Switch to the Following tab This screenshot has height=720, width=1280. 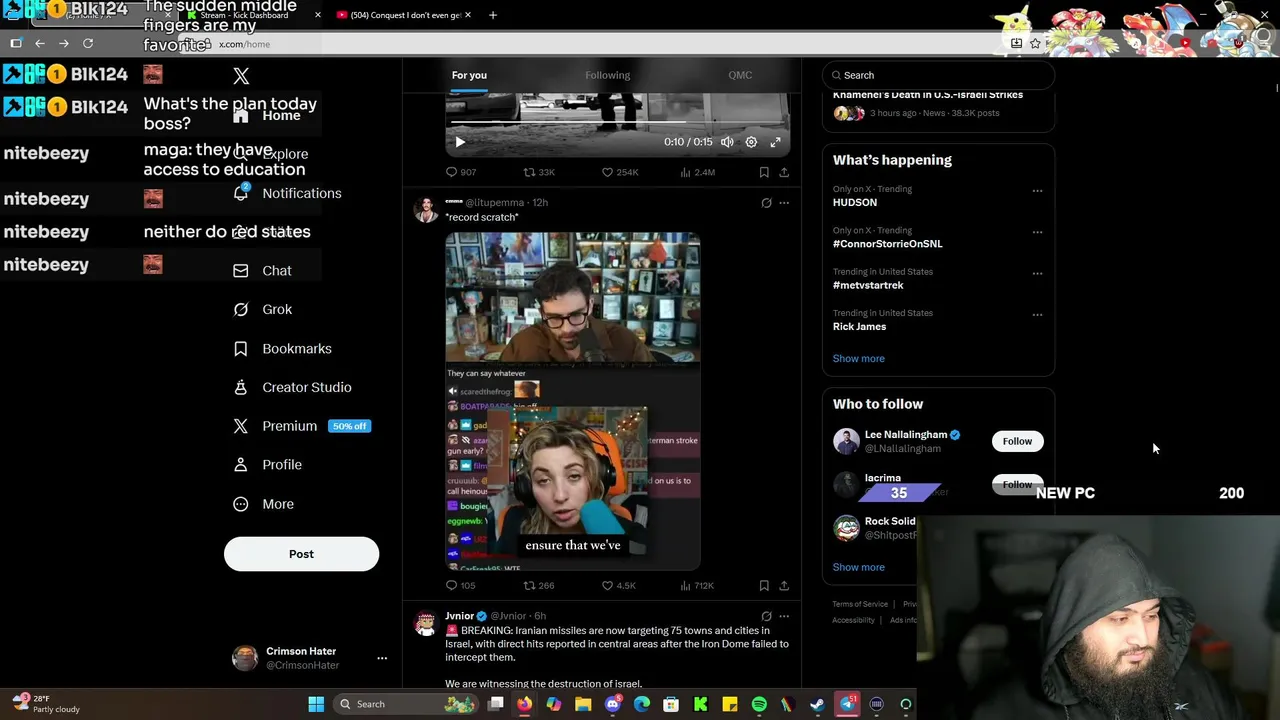[607, 75]
